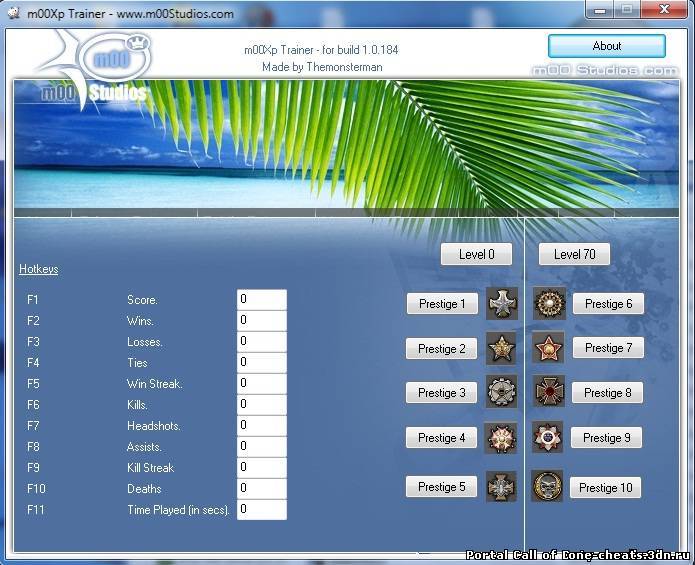Click the 'Score.' label
The height and width of the screenshot is (565, 695).
coord(142,300)
